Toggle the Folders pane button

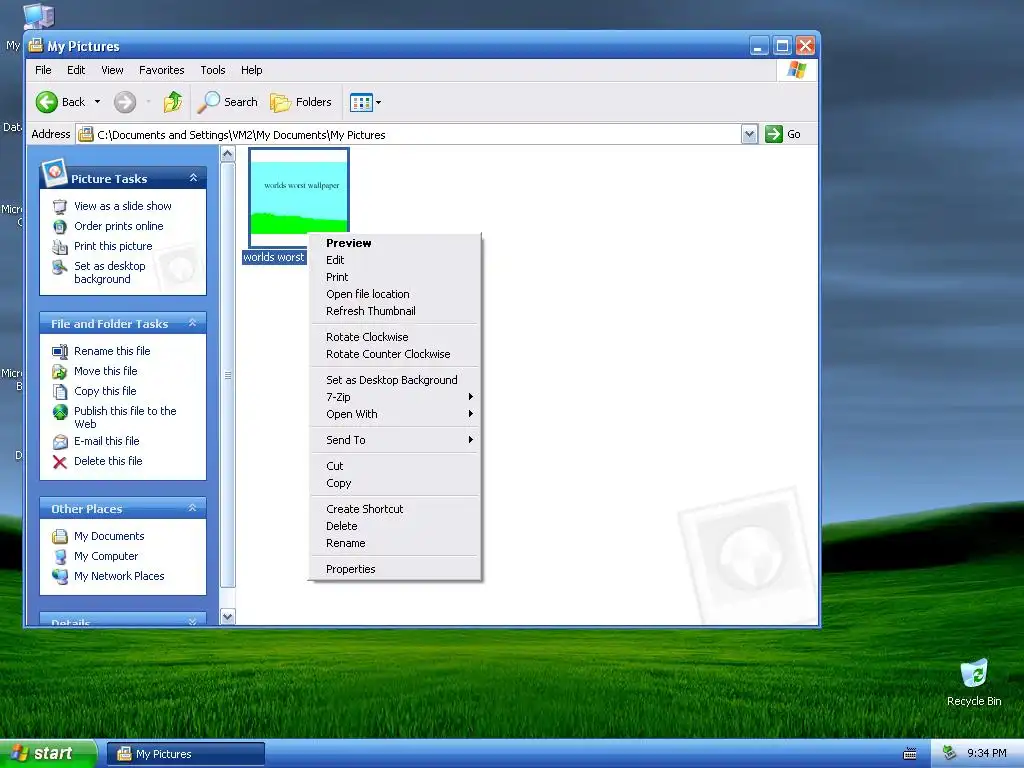point(301,102)
